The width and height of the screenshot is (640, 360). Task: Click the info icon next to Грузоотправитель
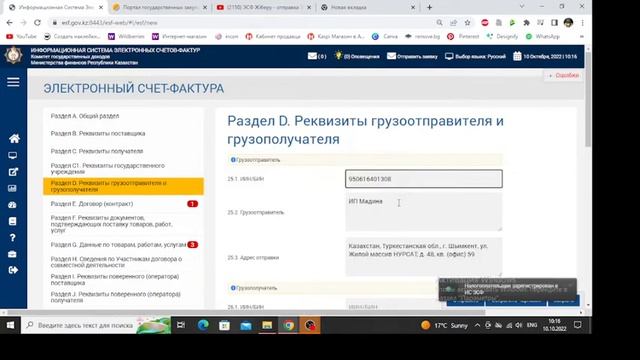[233, 160]
